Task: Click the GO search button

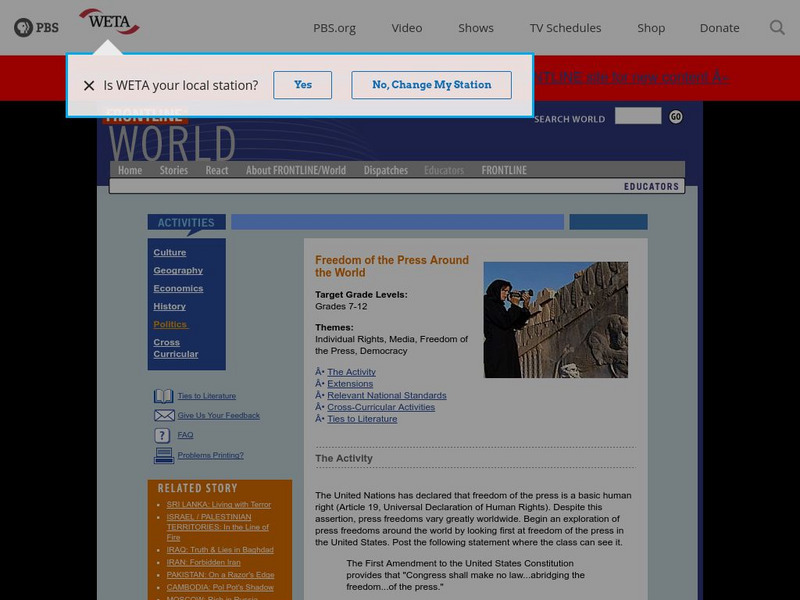Action: tap(676, 117)
